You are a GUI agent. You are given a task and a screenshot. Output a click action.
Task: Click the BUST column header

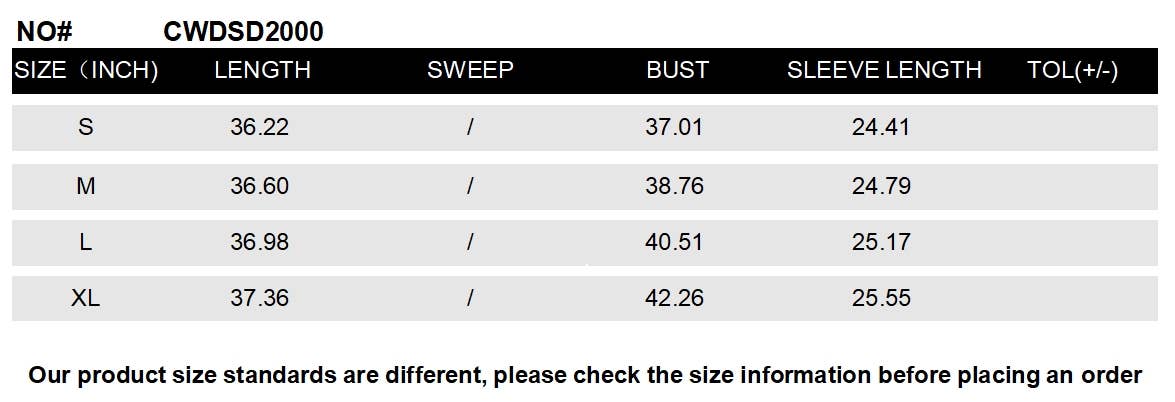pos(677,70)
